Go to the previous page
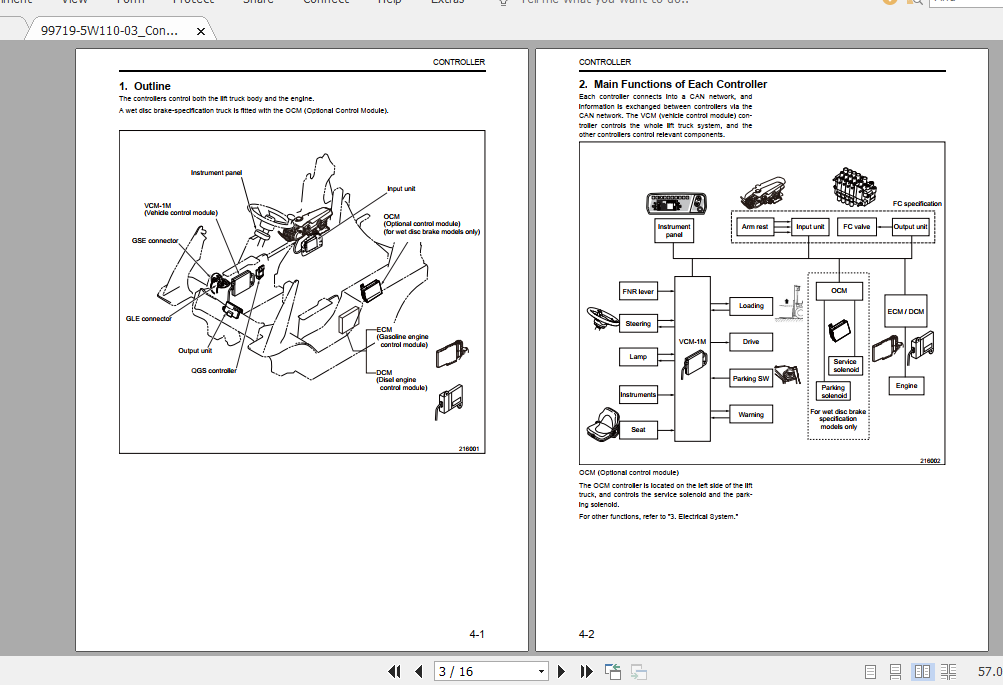The height and width of the screenshot is (685, 1003). coord(419,671)
